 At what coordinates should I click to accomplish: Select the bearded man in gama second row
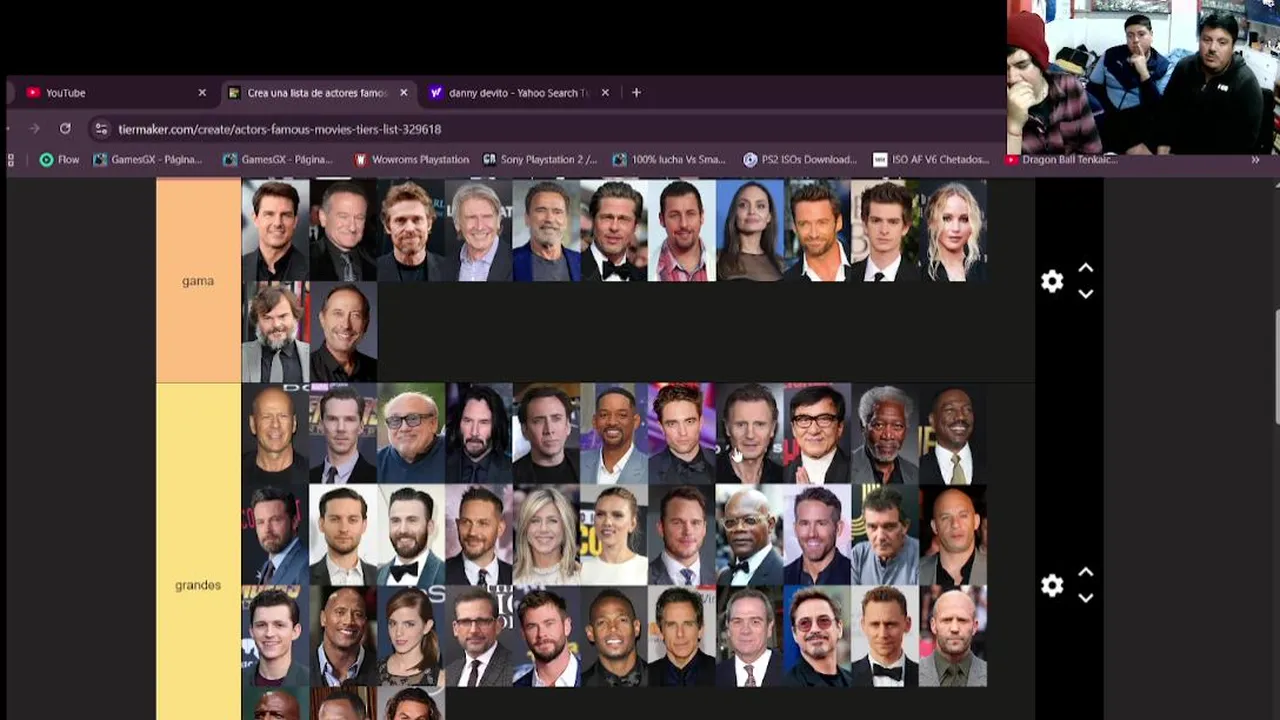[x=275, y=332]
